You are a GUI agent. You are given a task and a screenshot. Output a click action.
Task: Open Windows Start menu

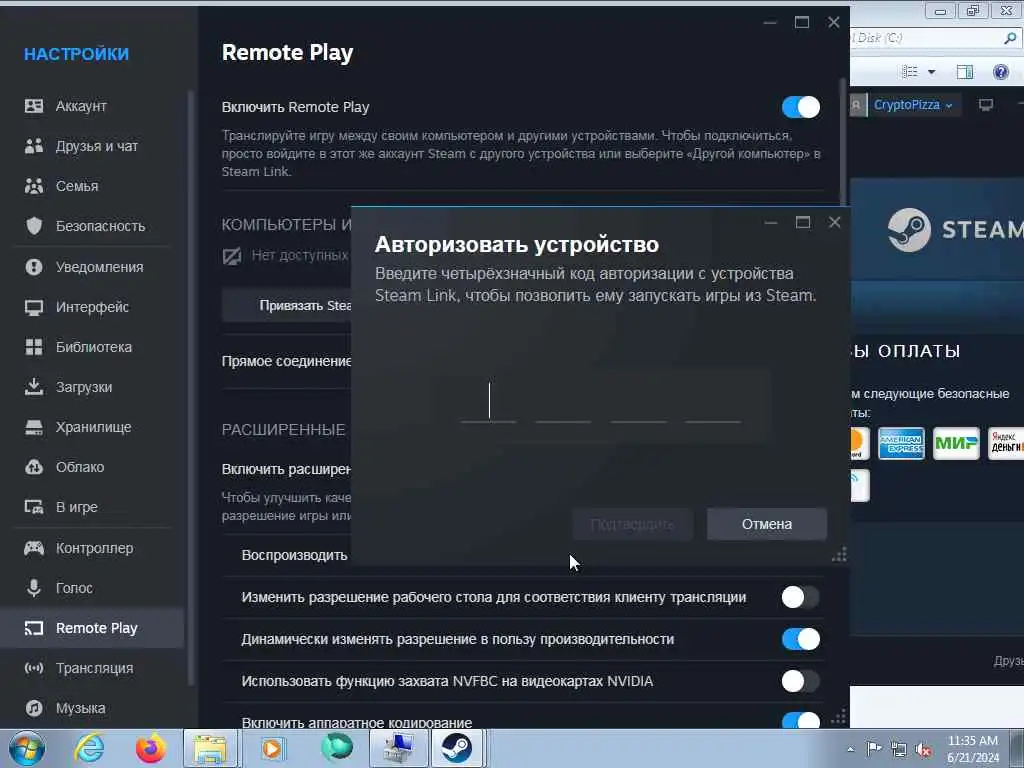(x=27, y=748)
